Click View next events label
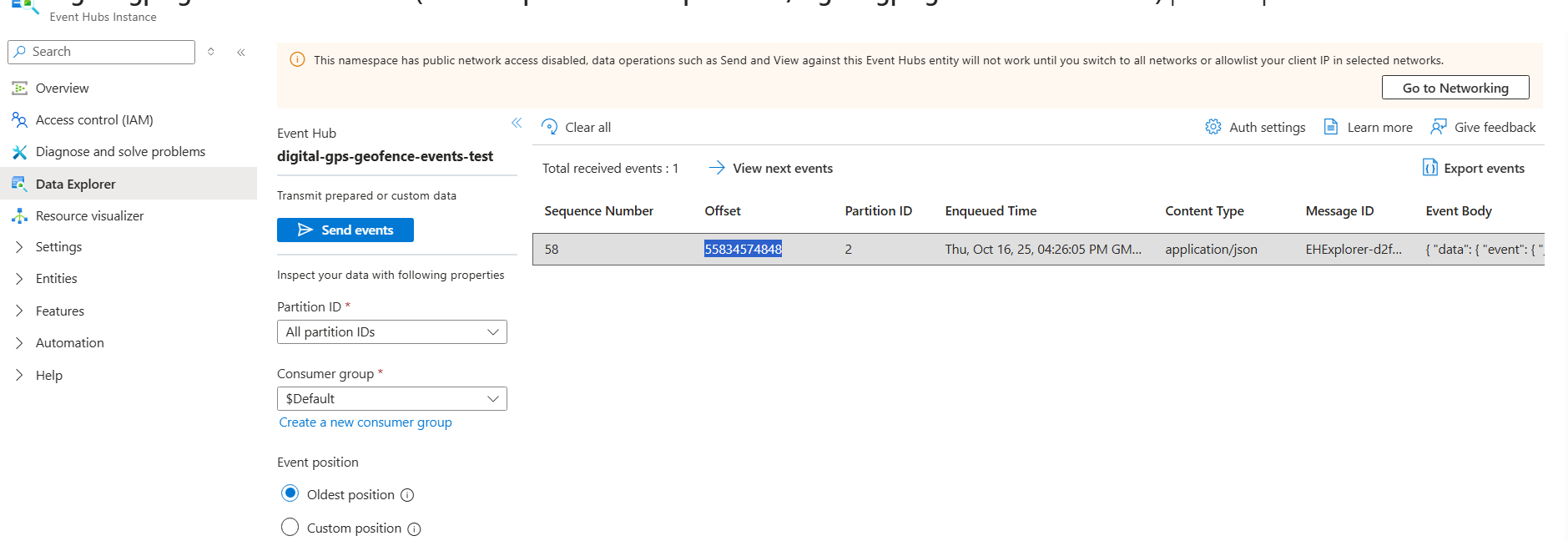The image size is (1568, 541). tap(783, 168)
